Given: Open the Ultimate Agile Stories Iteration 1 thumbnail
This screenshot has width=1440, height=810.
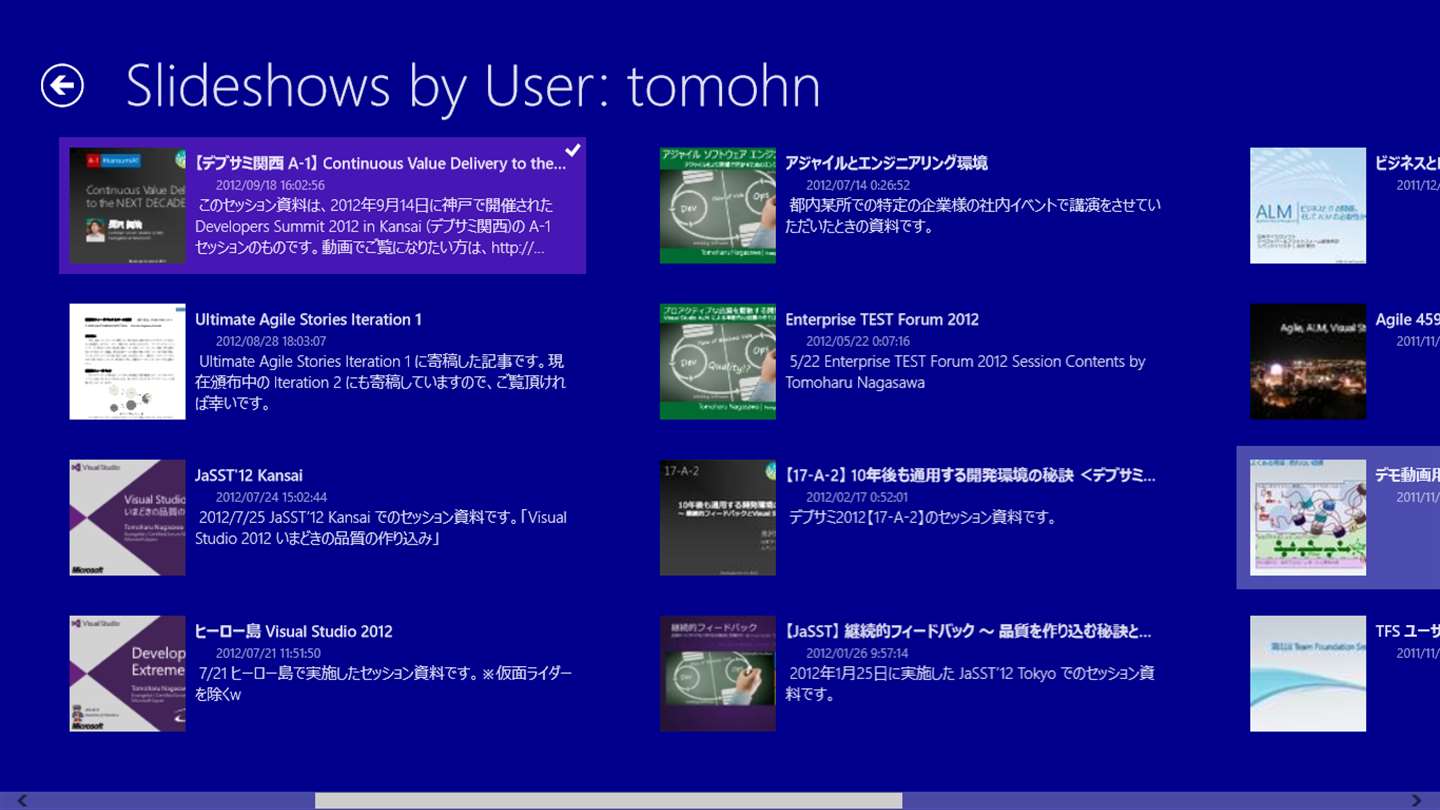Looking at the screenshot, I should click(127, 361).
